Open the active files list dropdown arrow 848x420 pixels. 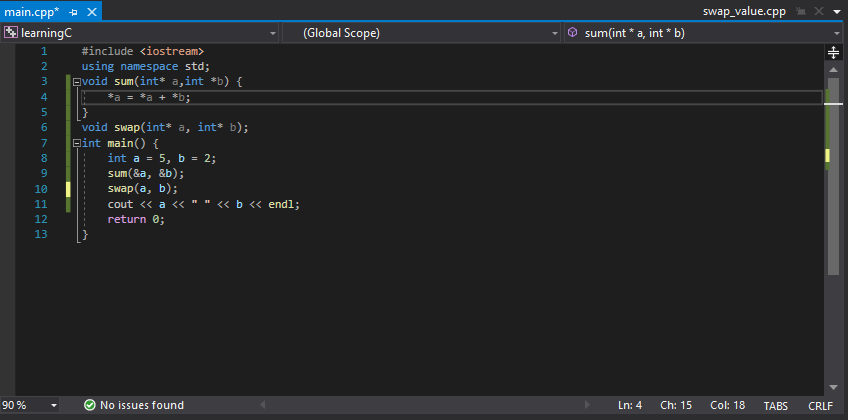(x=836, y=11)
